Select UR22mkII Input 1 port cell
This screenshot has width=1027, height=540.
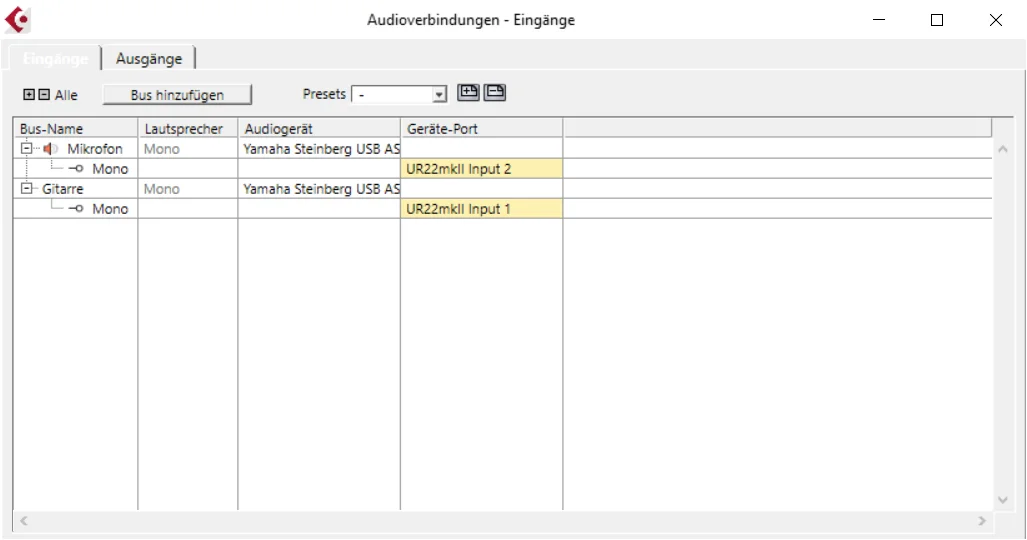click(481, 208)
